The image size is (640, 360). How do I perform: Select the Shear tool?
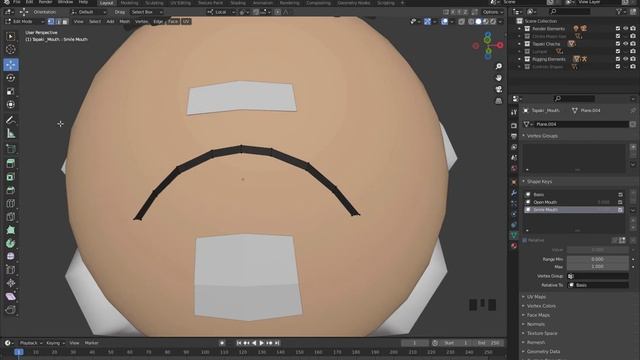[x=11, y=296]
